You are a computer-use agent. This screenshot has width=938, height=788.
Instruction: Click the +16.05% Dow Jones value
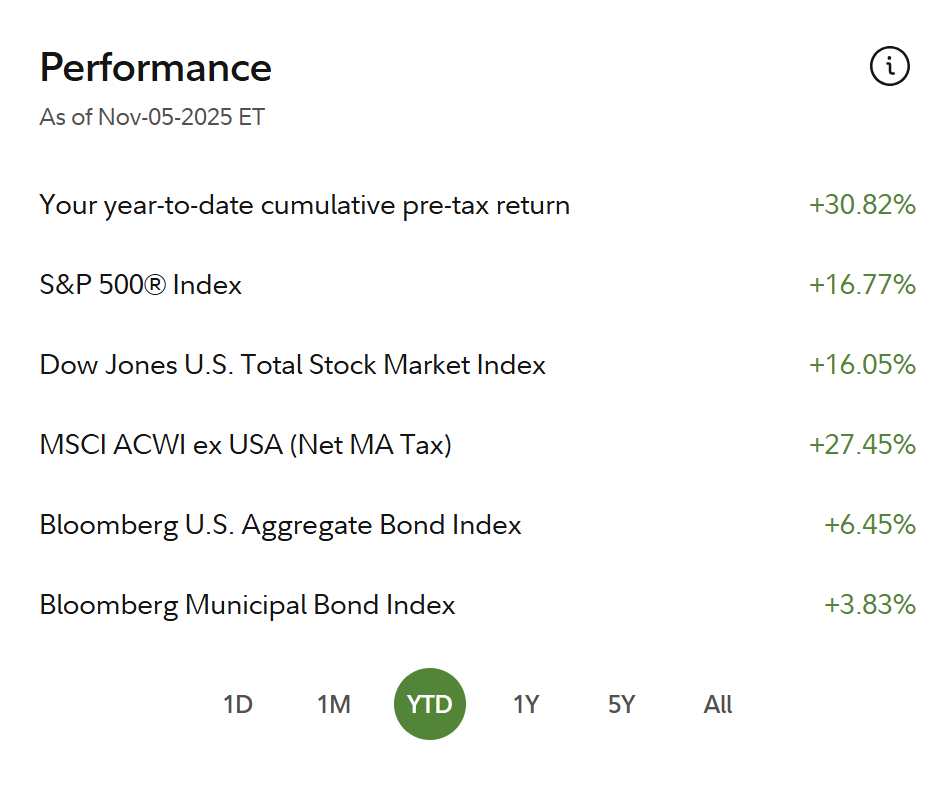pyautogui.click(x=862, y=365)
